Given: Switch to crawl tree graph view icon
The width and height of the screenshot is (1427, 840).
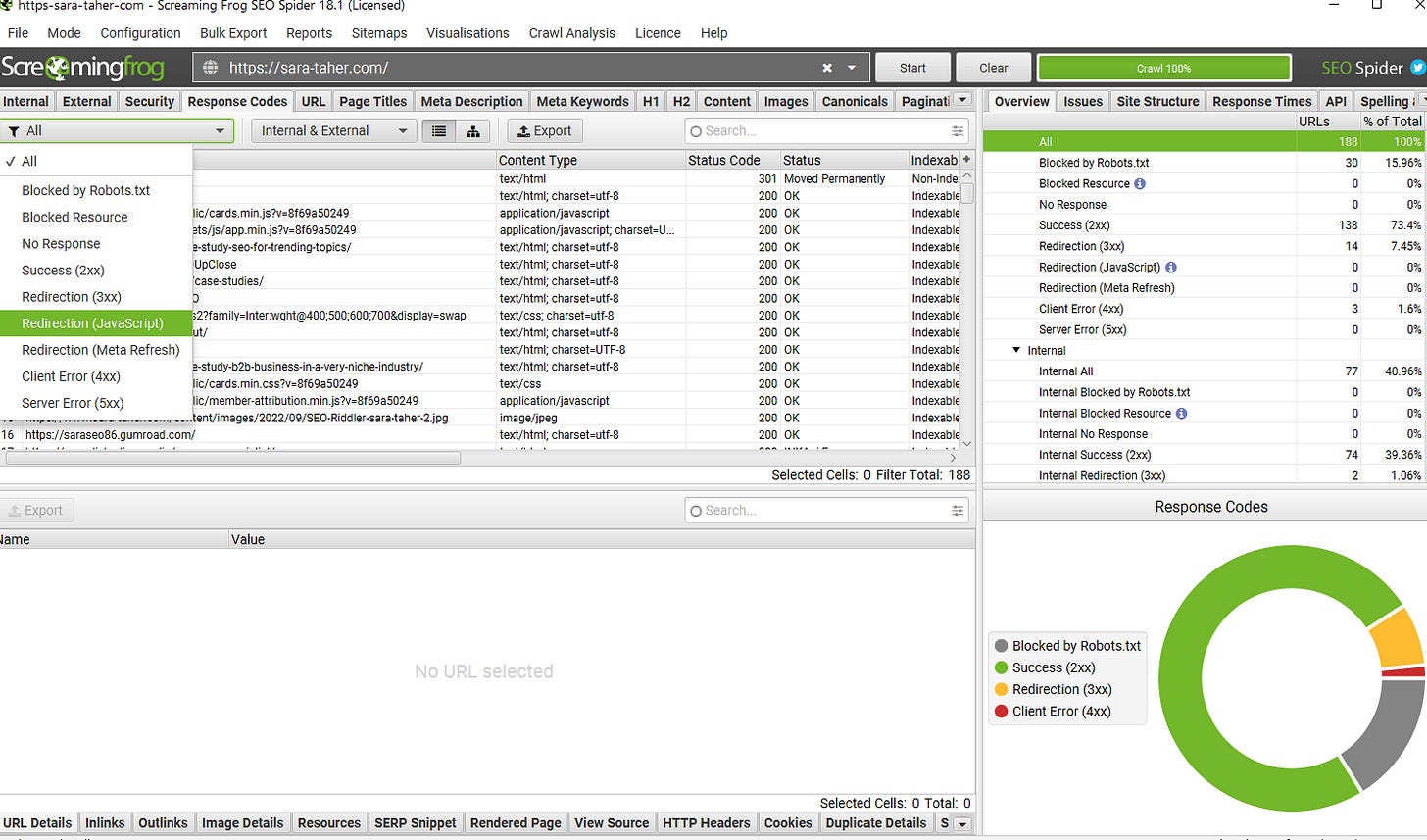Looking at the screenshot, I should (x=473, y=130).
